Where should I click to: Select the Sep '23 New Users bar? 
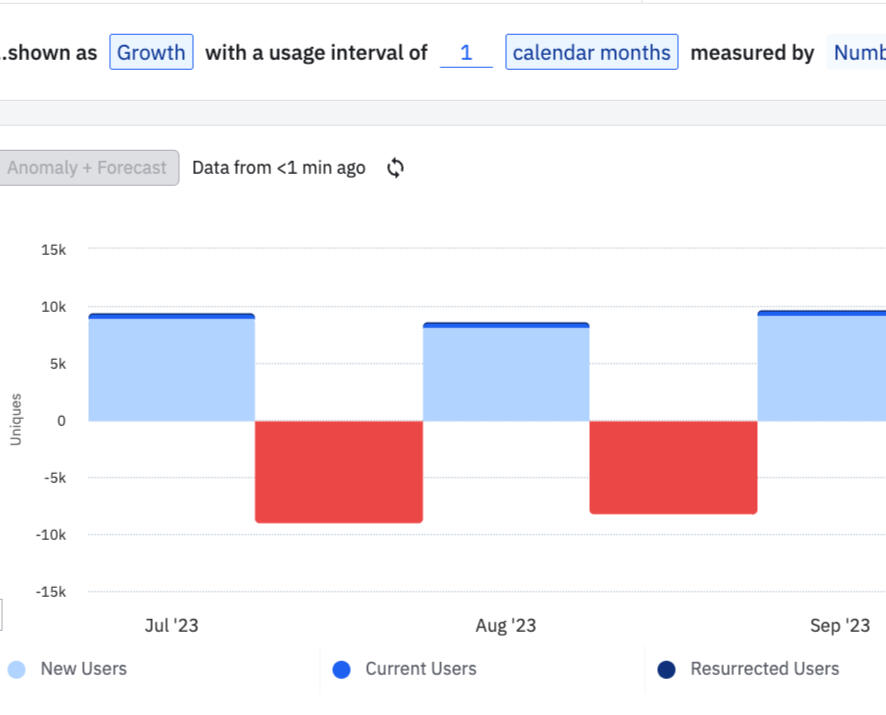point(821,368)
